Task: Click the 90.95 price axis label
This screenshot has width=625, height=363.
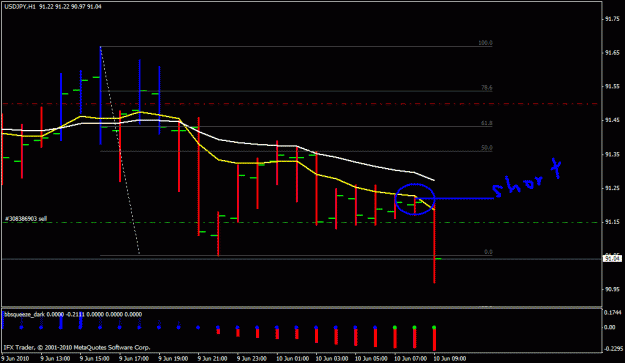Action: pos(612,290)
